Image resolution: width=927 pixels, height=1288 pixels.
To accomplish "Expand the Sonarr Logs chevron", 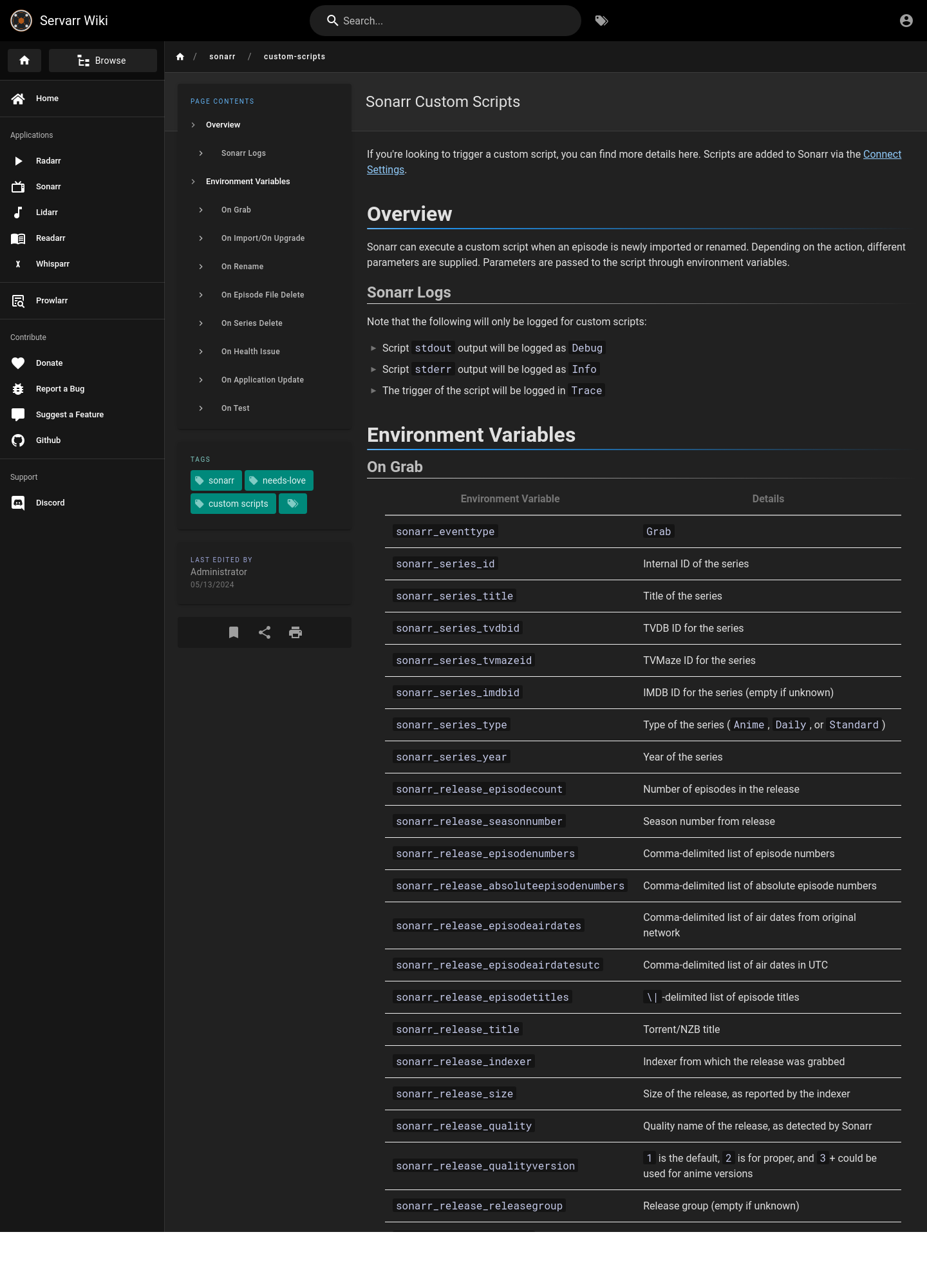I will [x=201, y=153].
